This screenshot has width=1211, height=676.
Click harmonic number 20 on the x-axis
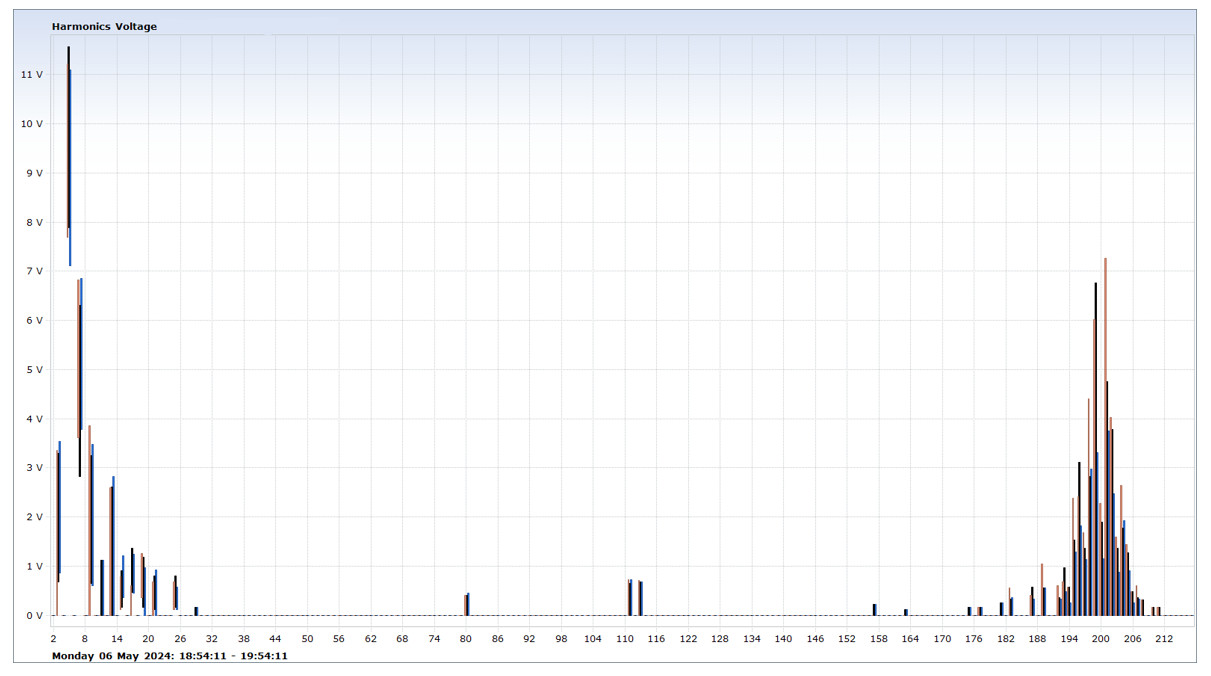point(148,638)
